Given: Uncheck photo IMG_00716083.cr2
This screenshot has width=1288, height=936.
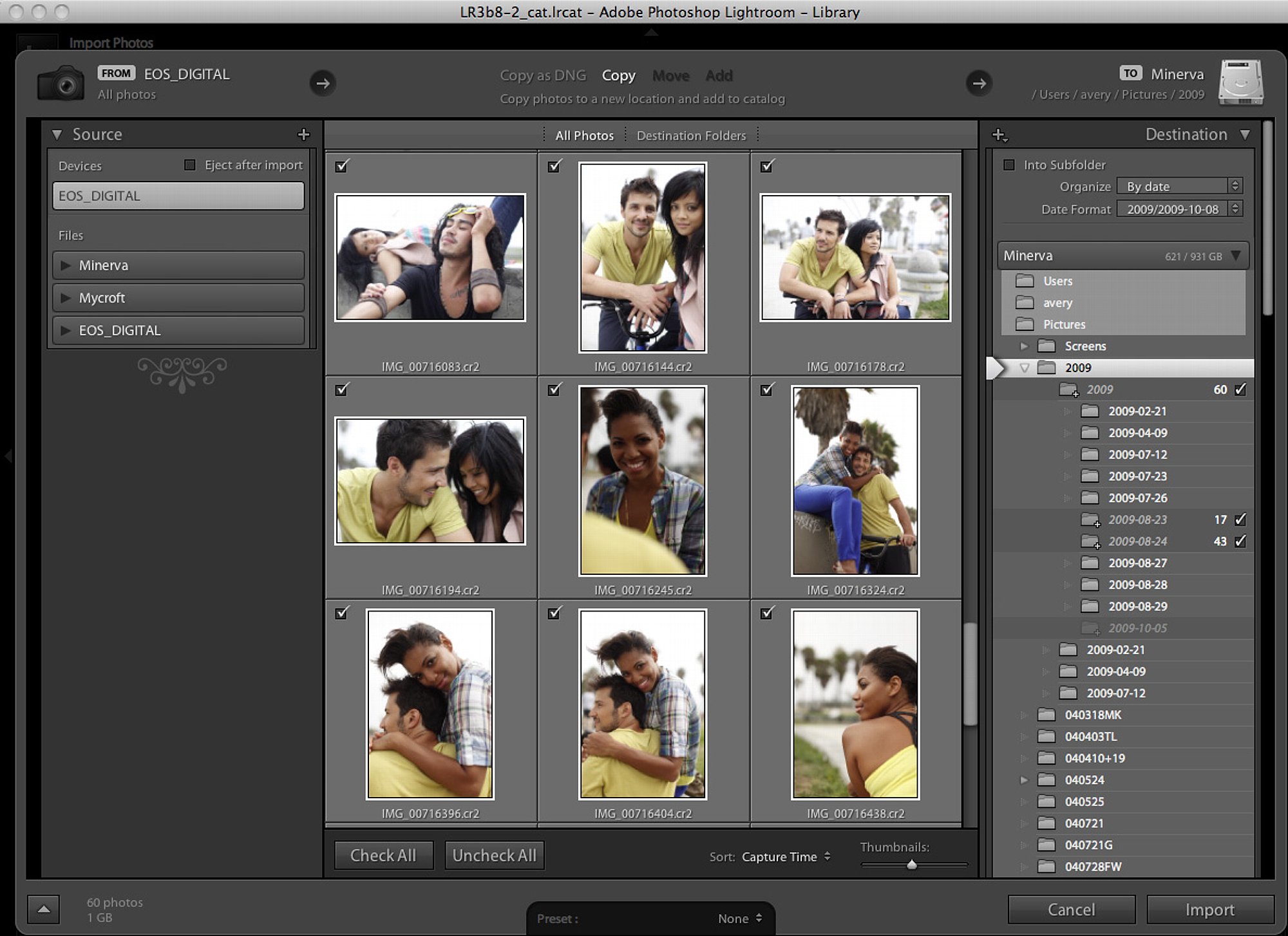Looking at the screenshot, I should (342, 166).
